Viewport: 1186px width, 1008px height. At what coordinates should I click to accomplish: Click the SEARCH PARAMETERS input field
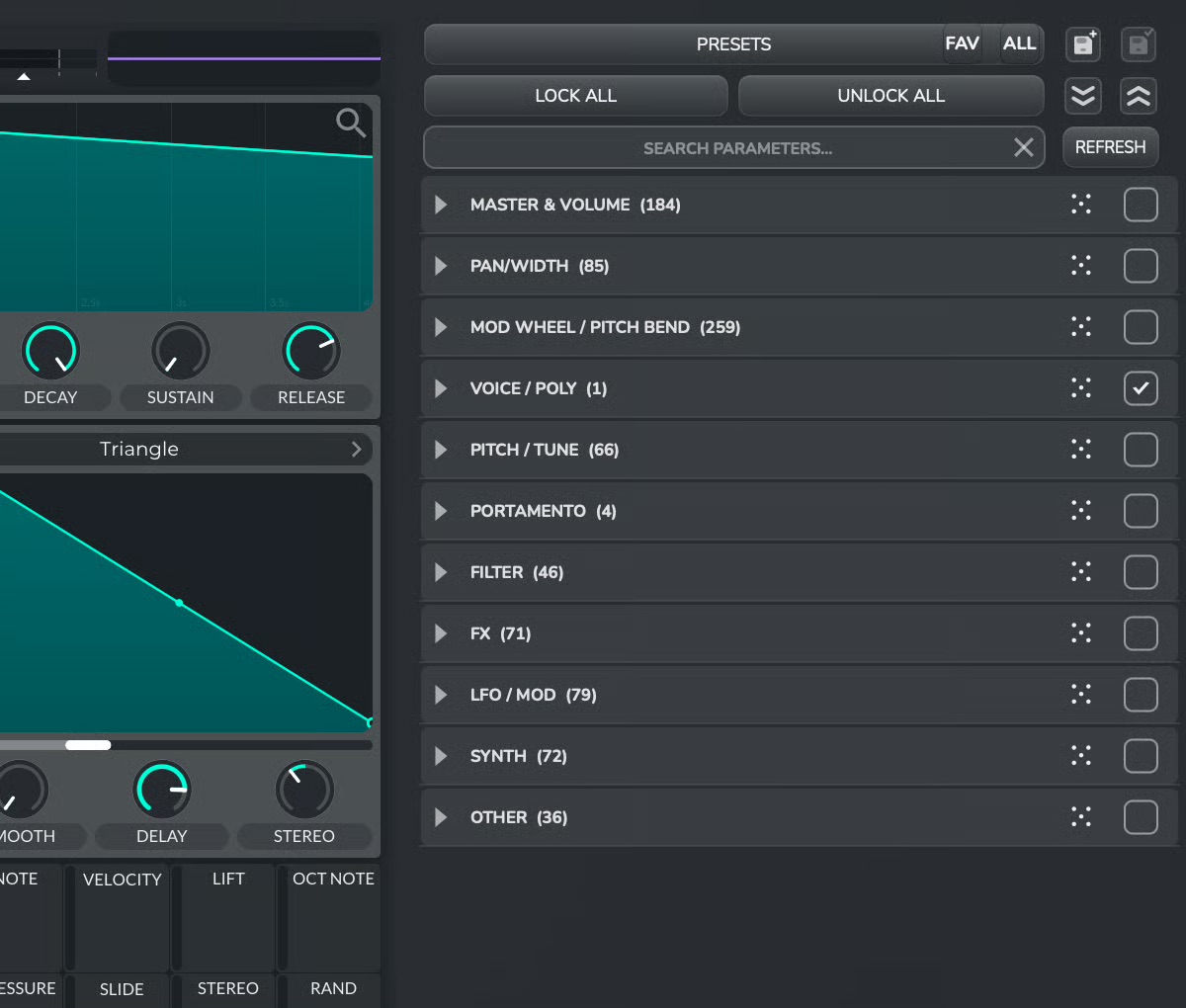[x=733, y=148]
